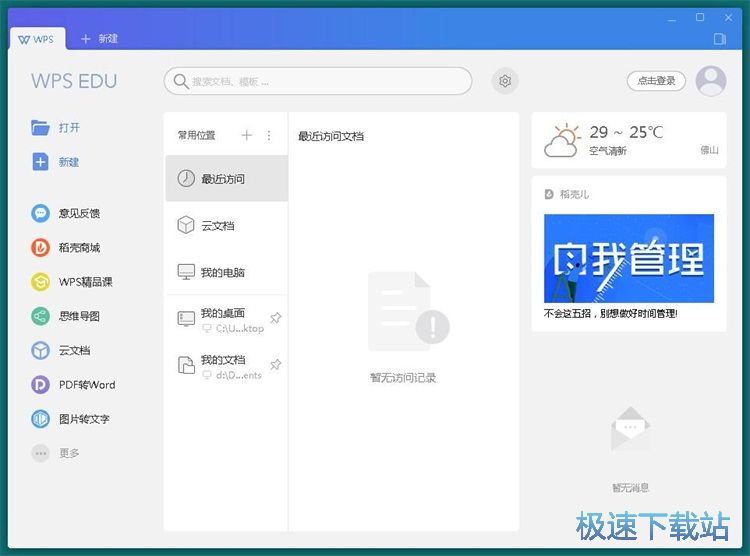This screenshot has width=750, height=556.
Task: Click the 佛山 city label
Action: click(x=709, y=150)
